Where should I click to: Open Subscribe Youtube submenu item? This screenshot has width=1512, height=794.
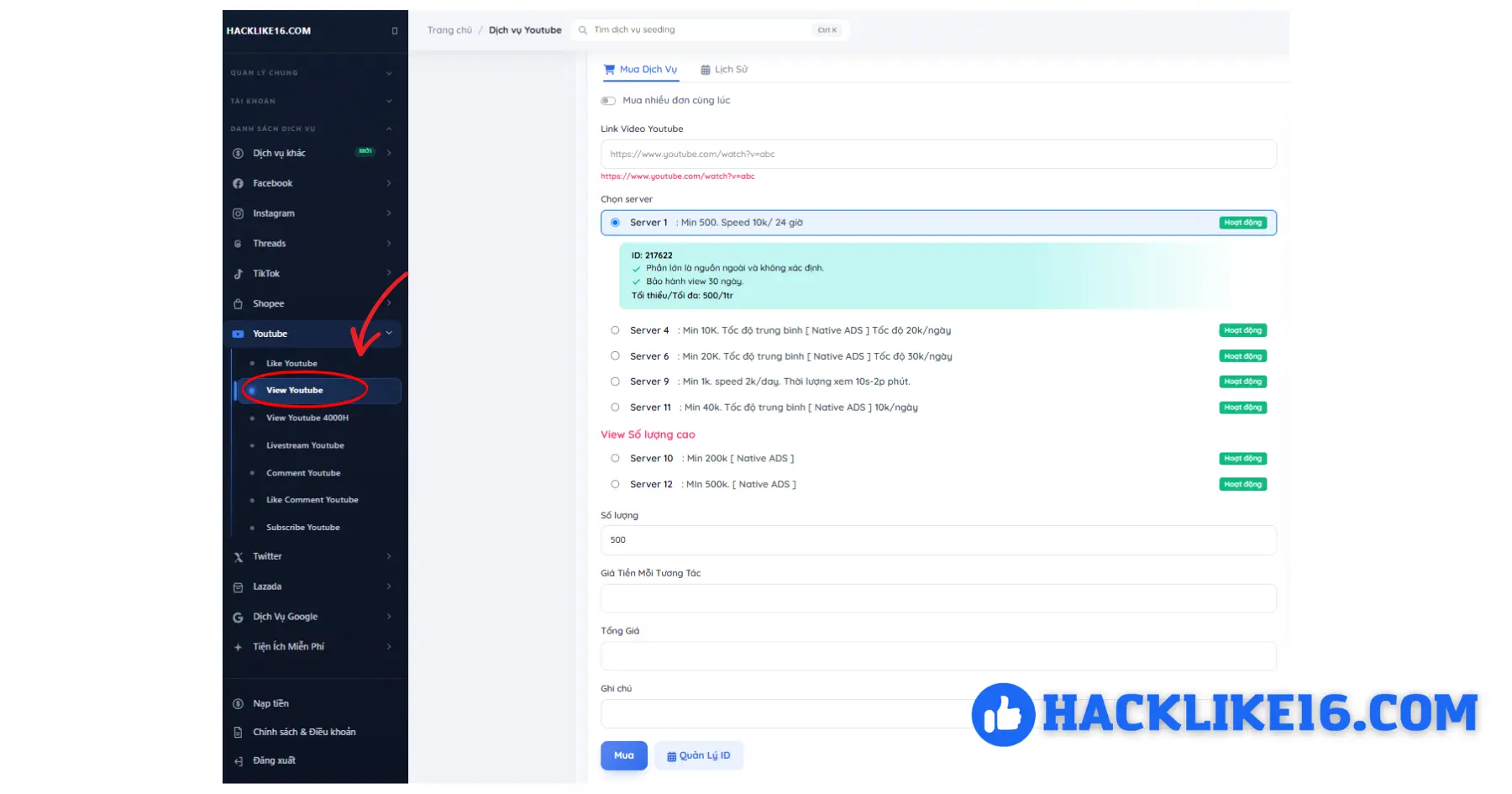[x=303, y=528]
